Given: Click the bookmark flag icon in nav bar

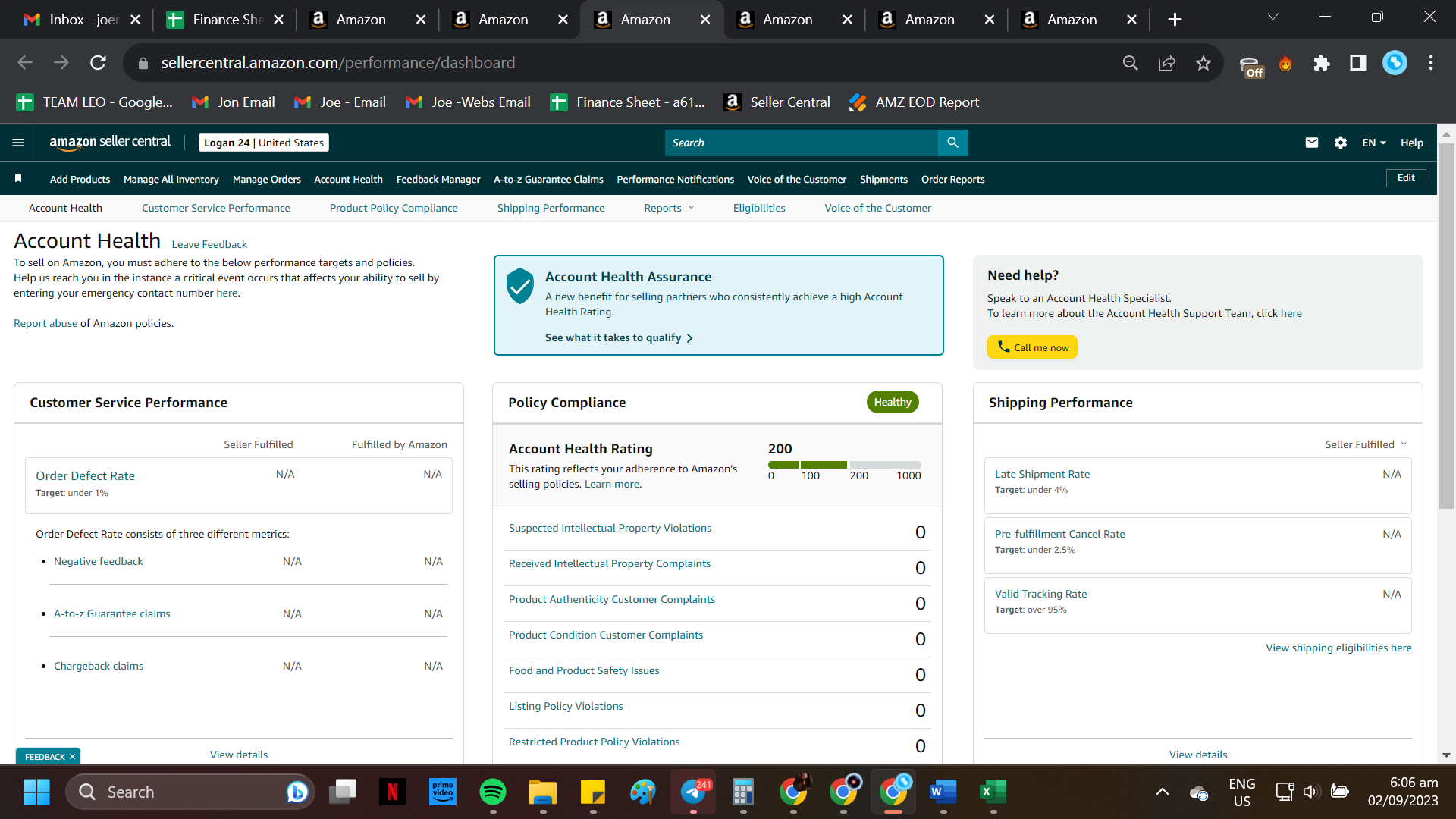Looking at the screenshot, I should pyautogui.click(x=18, y=179).
